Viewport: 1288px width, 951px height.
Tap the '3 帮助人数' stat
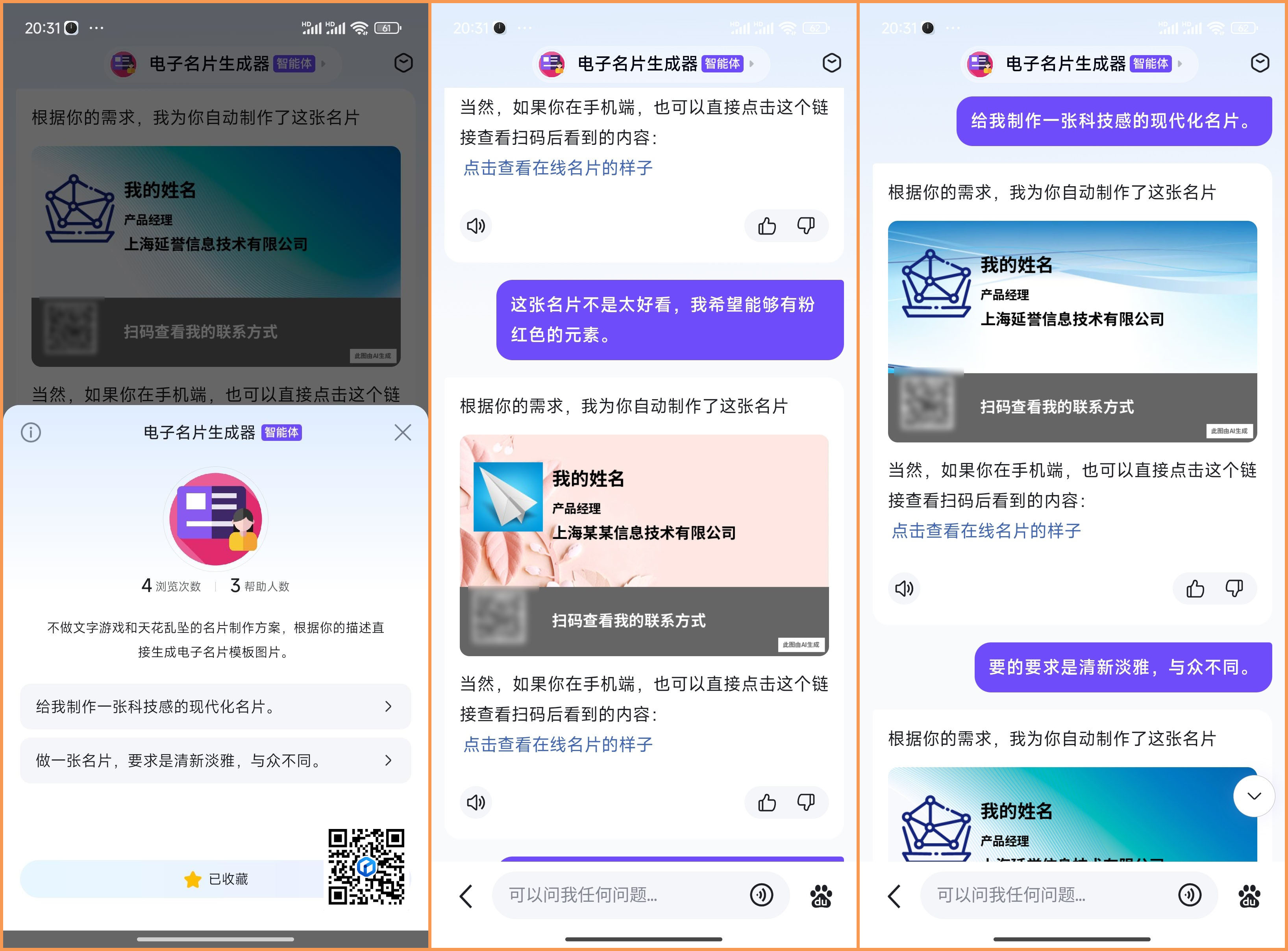[260, 586]
